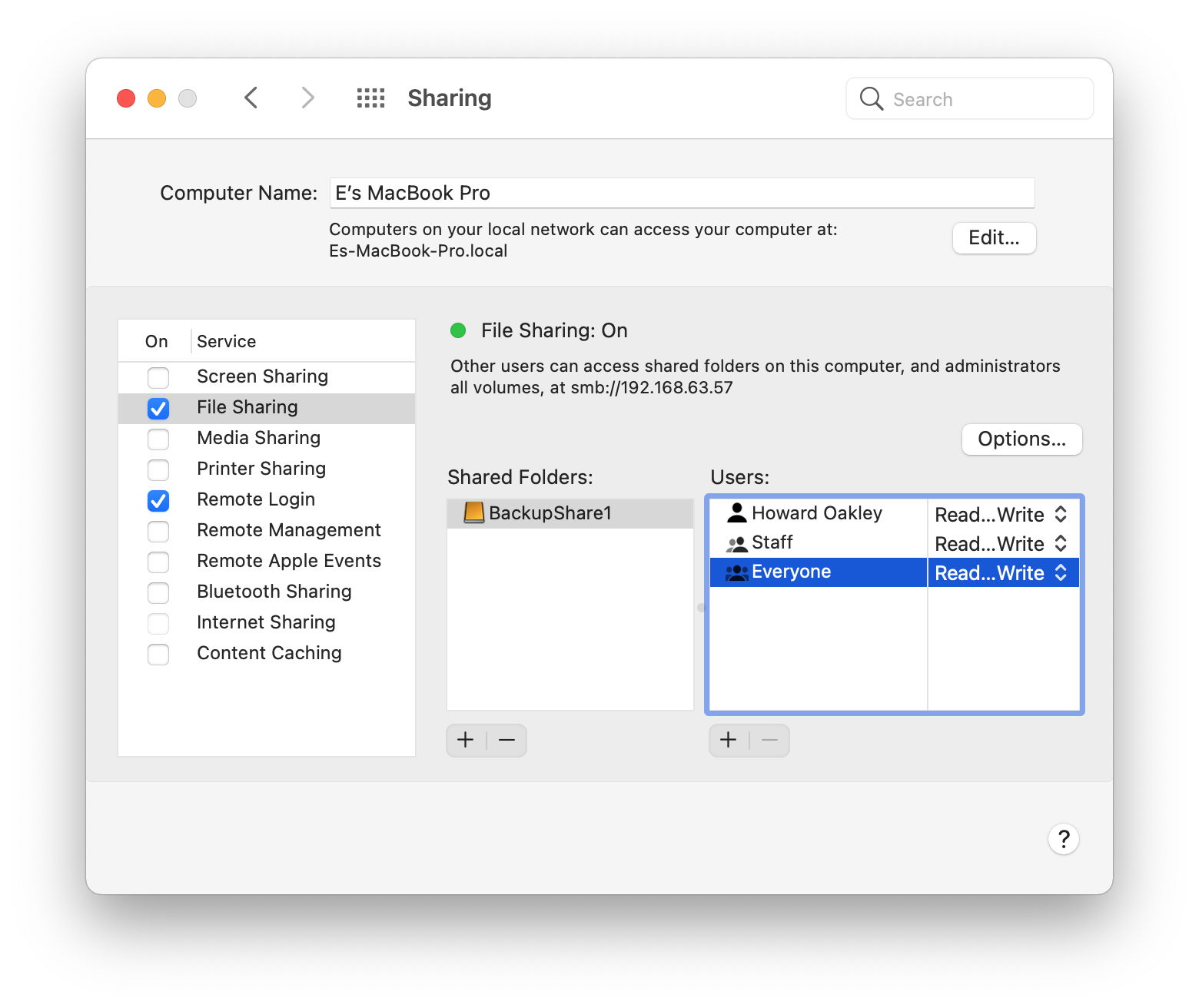Screen dimensions: 1199x1008
Task: Click the help question mark button
Action: point(1063,839)
